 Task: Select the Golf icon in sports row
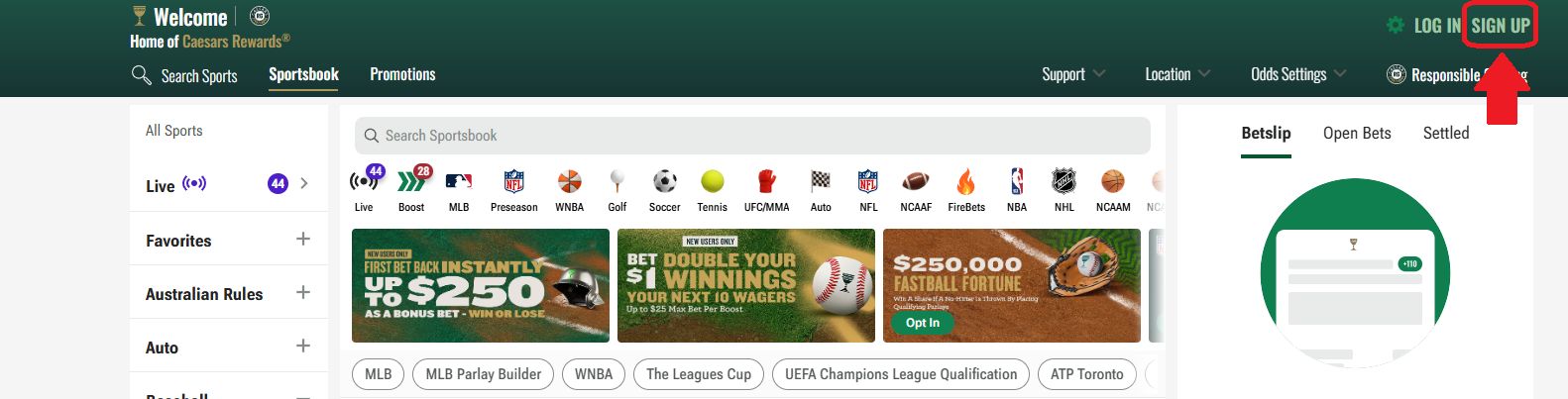click(x=617, y=182)
